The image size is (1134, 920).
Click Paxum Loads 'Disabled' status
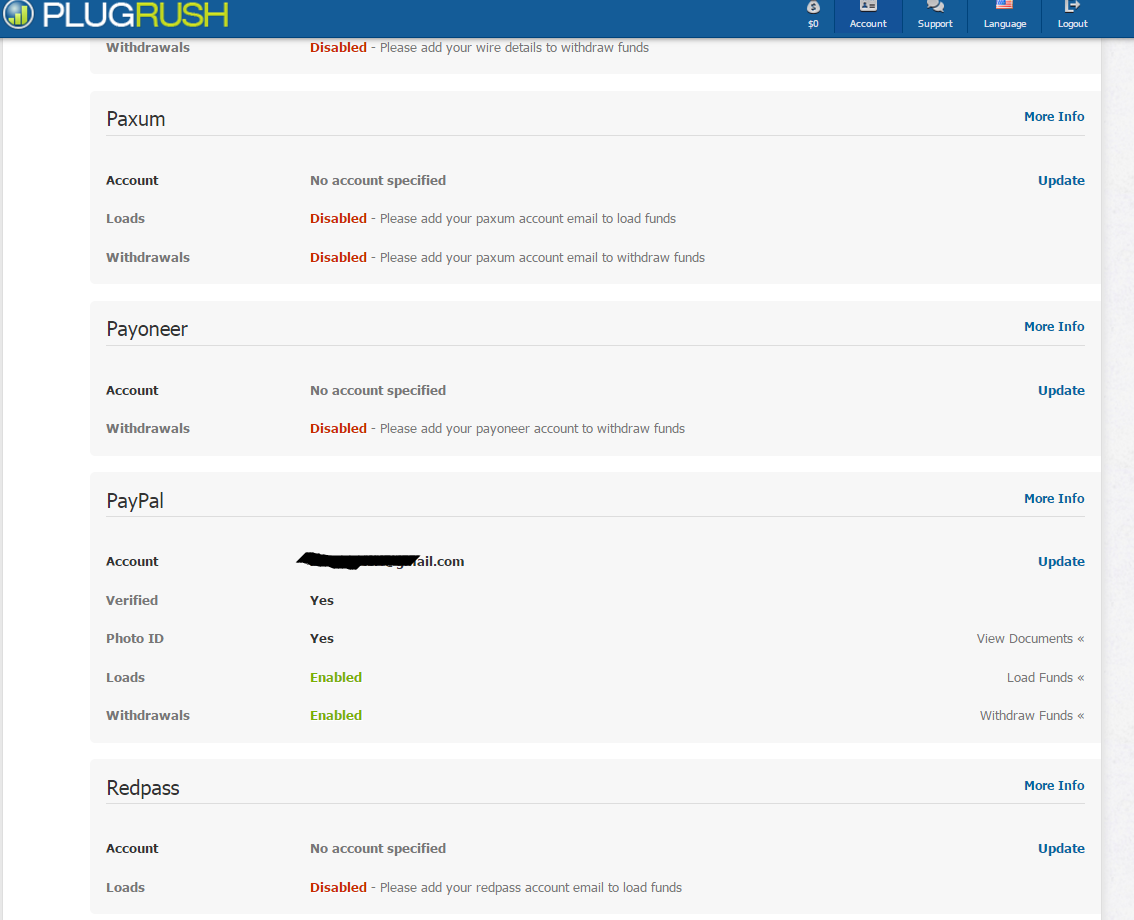coord(338,218)
